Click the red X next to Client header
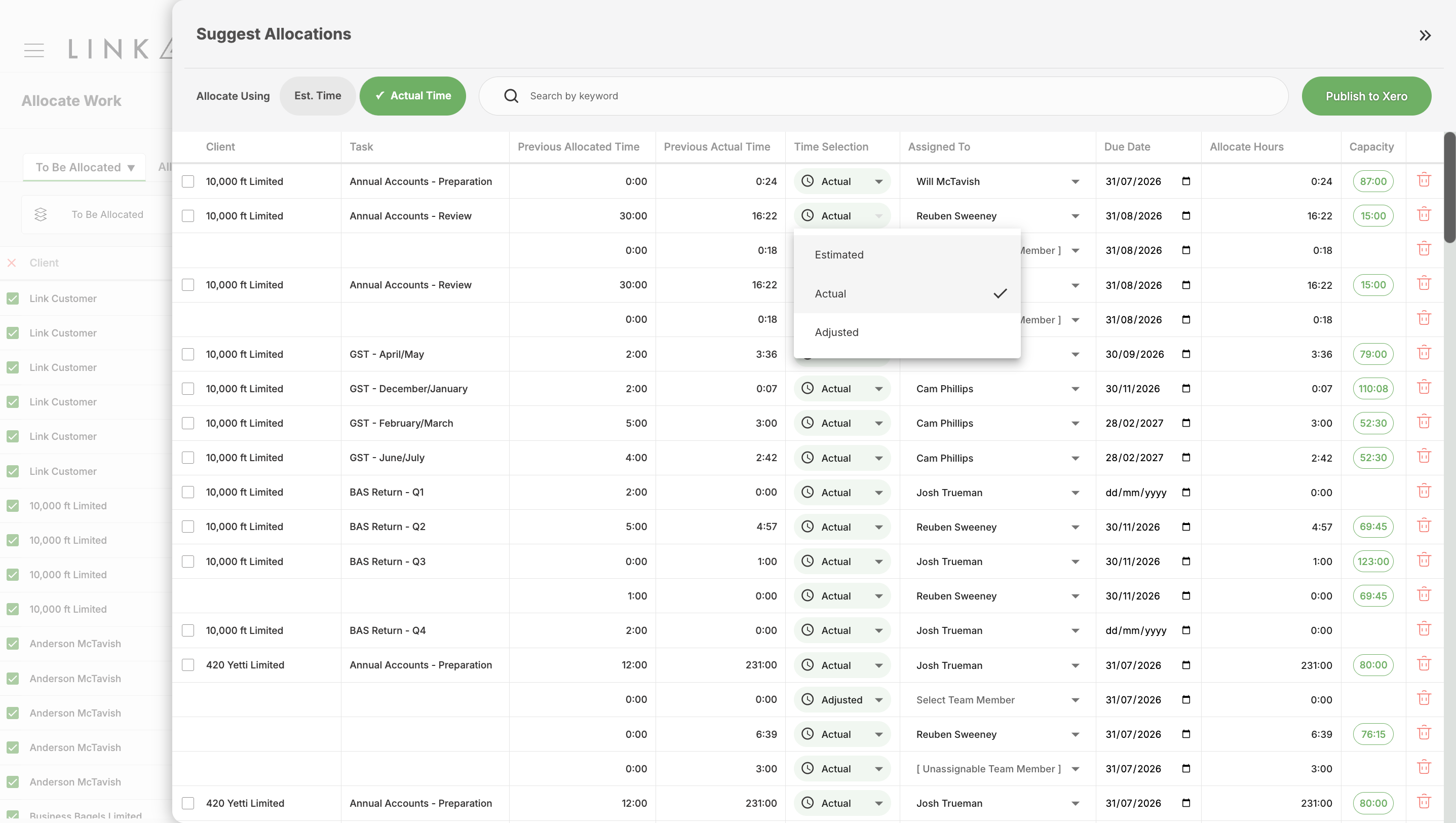This screenshot has height=823, width=1456. point(11,263)
